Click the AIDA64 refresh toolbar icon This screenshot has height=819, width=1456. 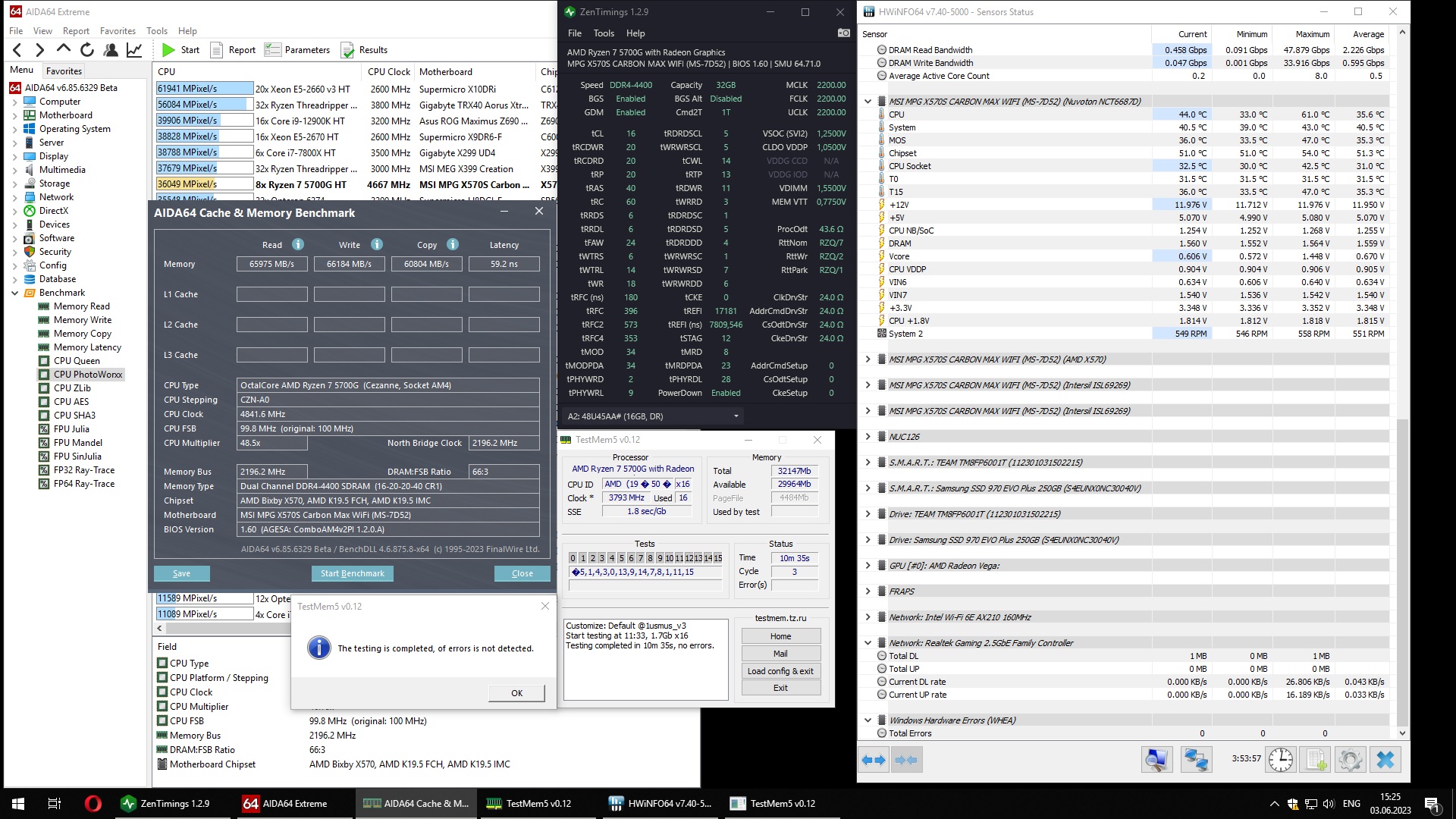coord(87,50)
